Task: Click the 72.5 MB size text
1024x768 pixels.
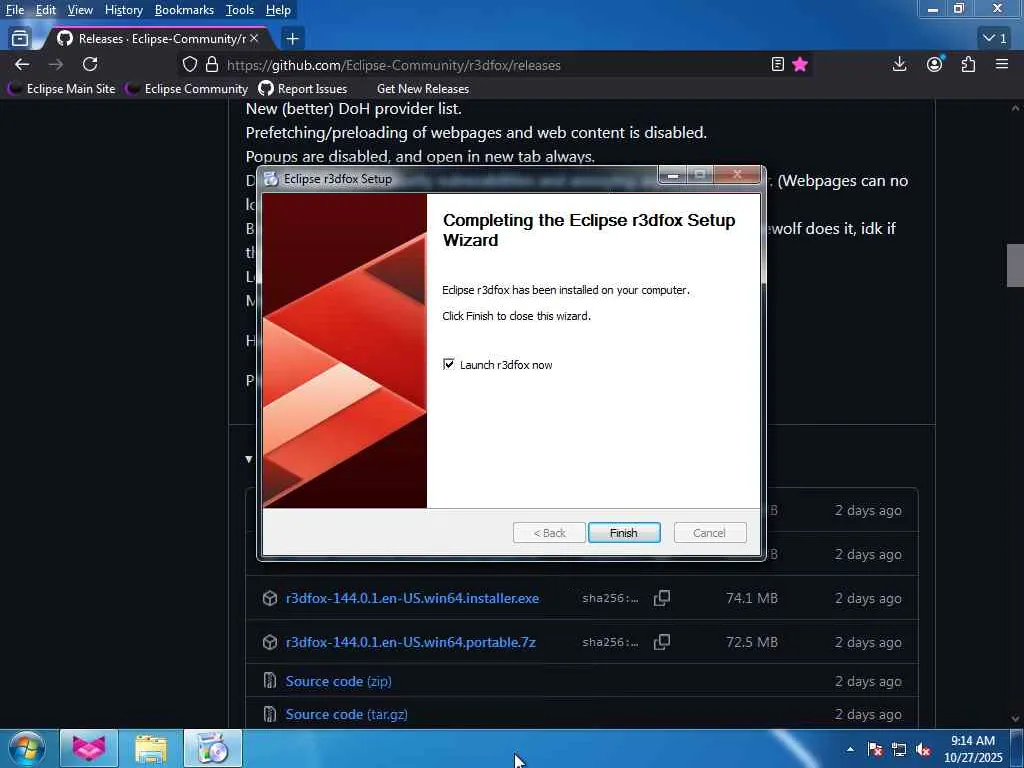Action: pyautogui.click(x=752, y=642)
